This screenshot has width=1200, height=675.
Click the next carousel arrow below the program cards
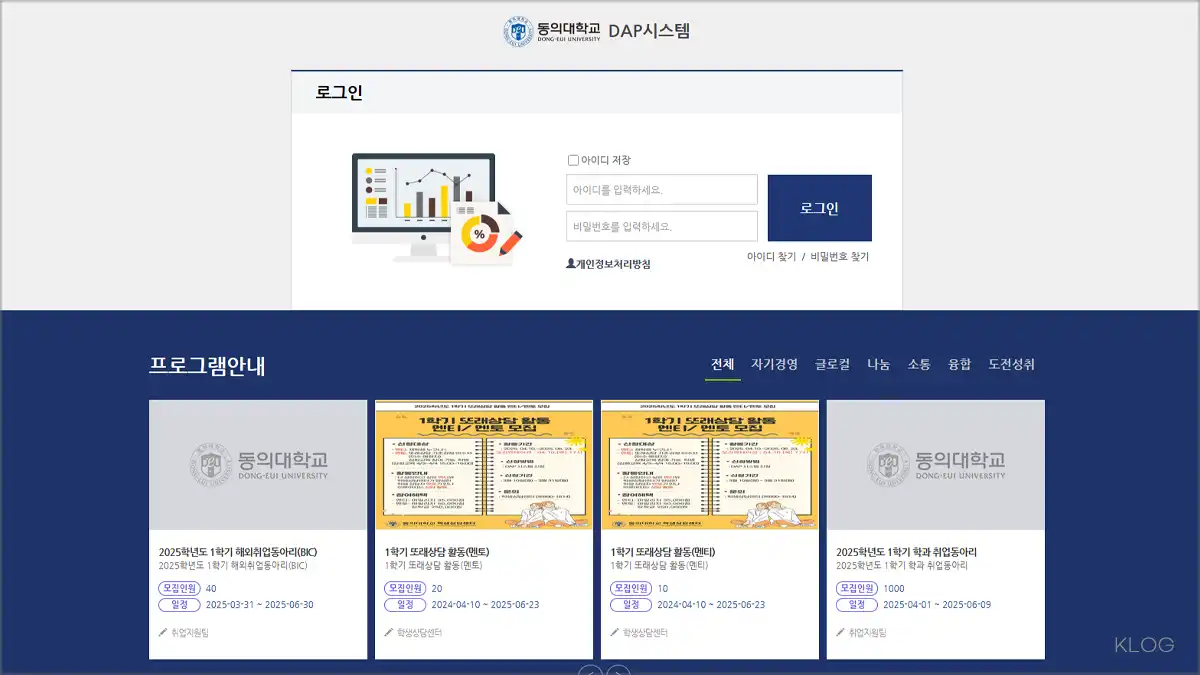click(617, 671)
